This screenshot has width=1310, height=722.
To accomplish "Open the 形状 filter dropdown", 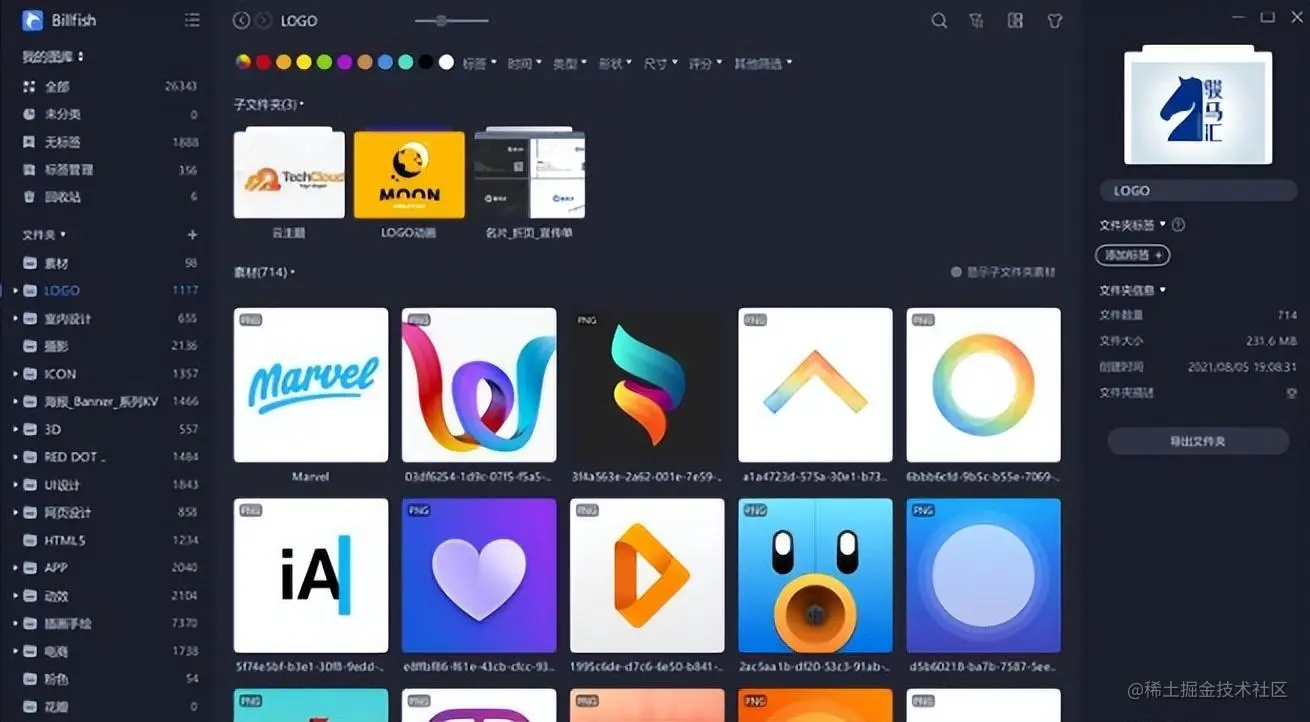I will tap(615, 63).
